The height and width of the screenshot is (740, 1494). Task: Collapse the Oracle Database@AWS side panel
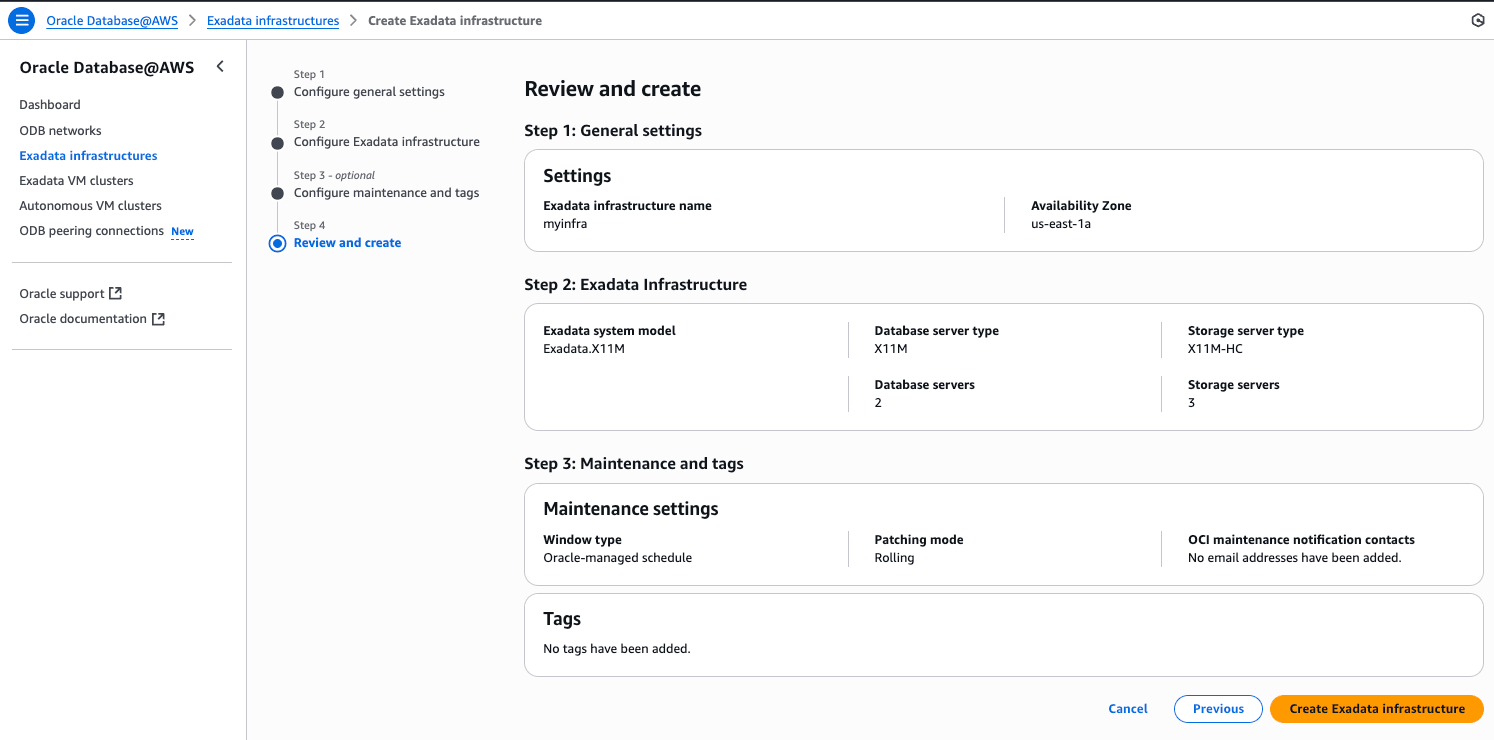pos(220,67)
